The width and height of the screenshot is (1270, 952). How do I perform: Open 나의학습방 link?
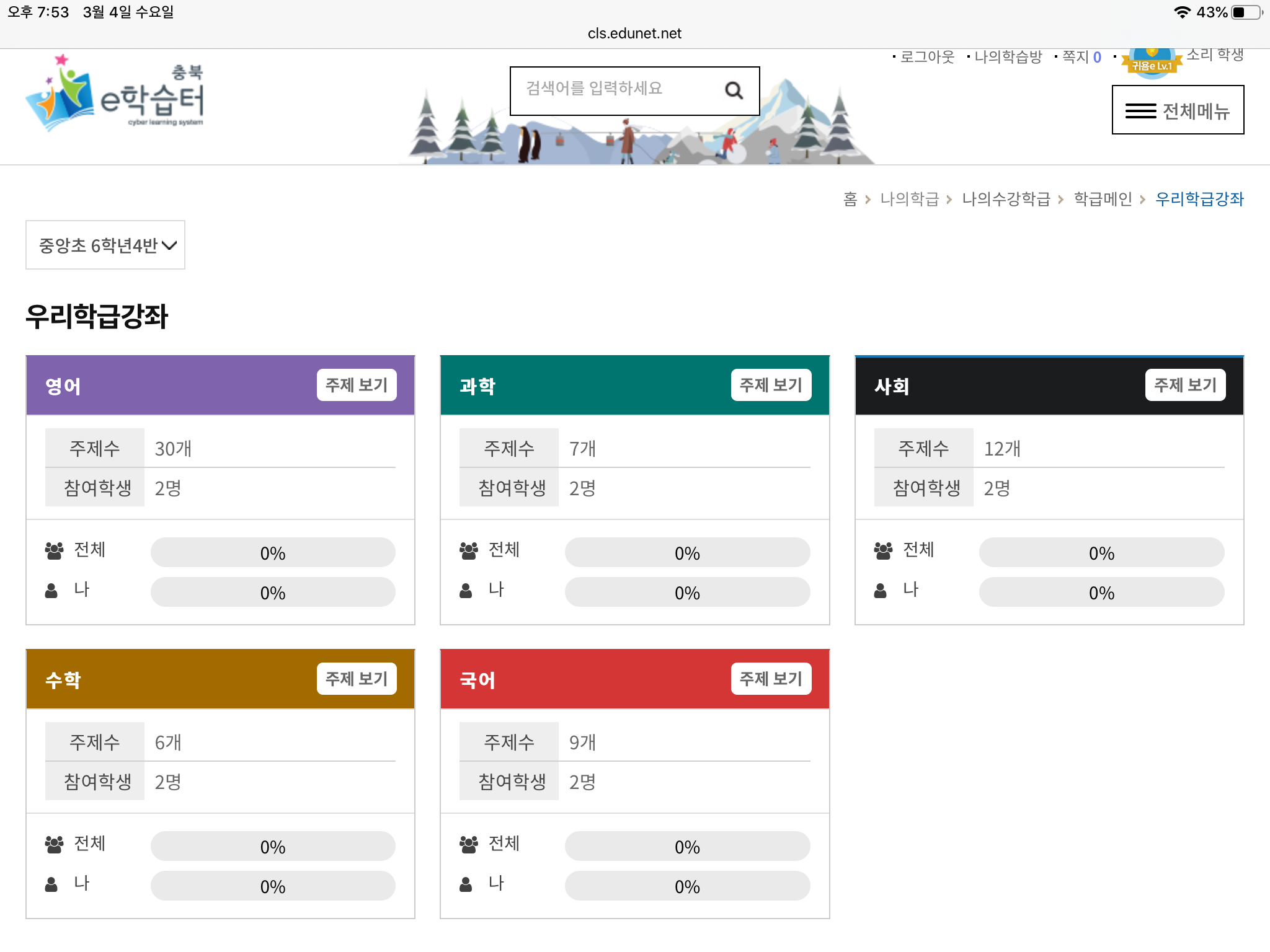pyautogui.click(x=1008, y=57)
